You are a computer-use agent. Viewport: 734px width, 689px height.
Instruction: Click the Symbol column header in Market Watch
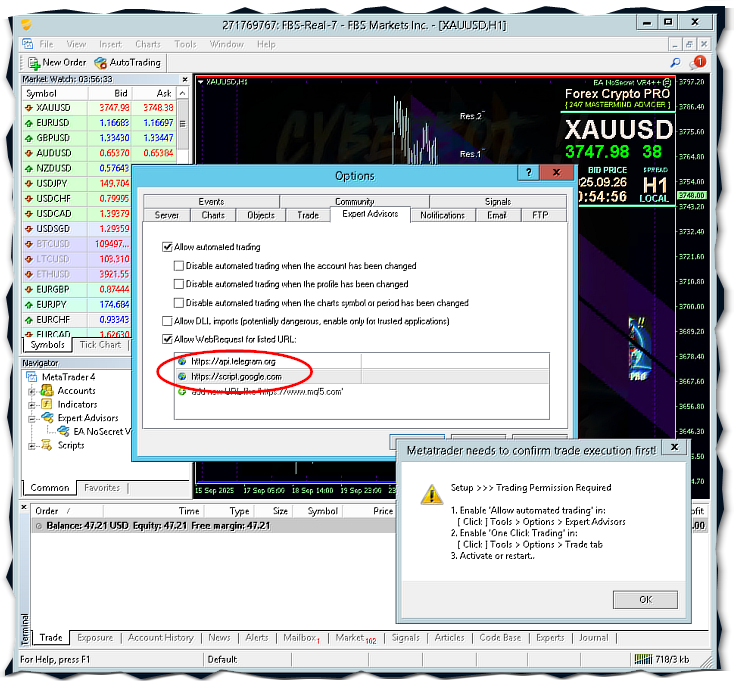pos(55,94)
